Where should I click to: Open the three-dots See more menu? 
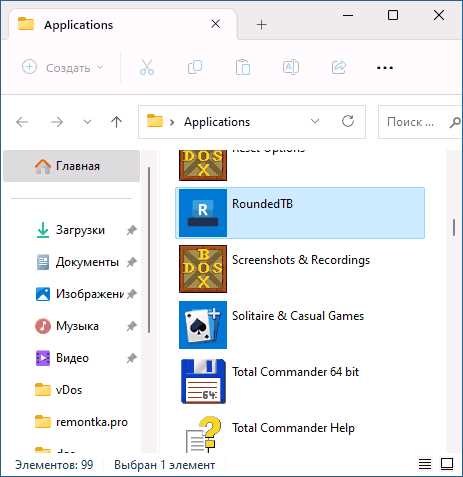[x=385, y=68]
